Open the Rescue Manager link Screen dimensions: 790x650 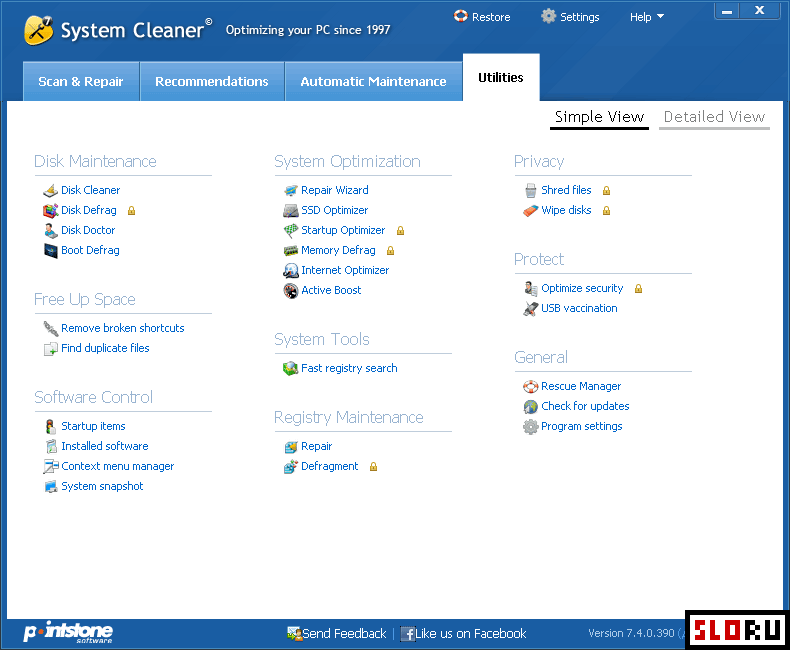[581, 386]
